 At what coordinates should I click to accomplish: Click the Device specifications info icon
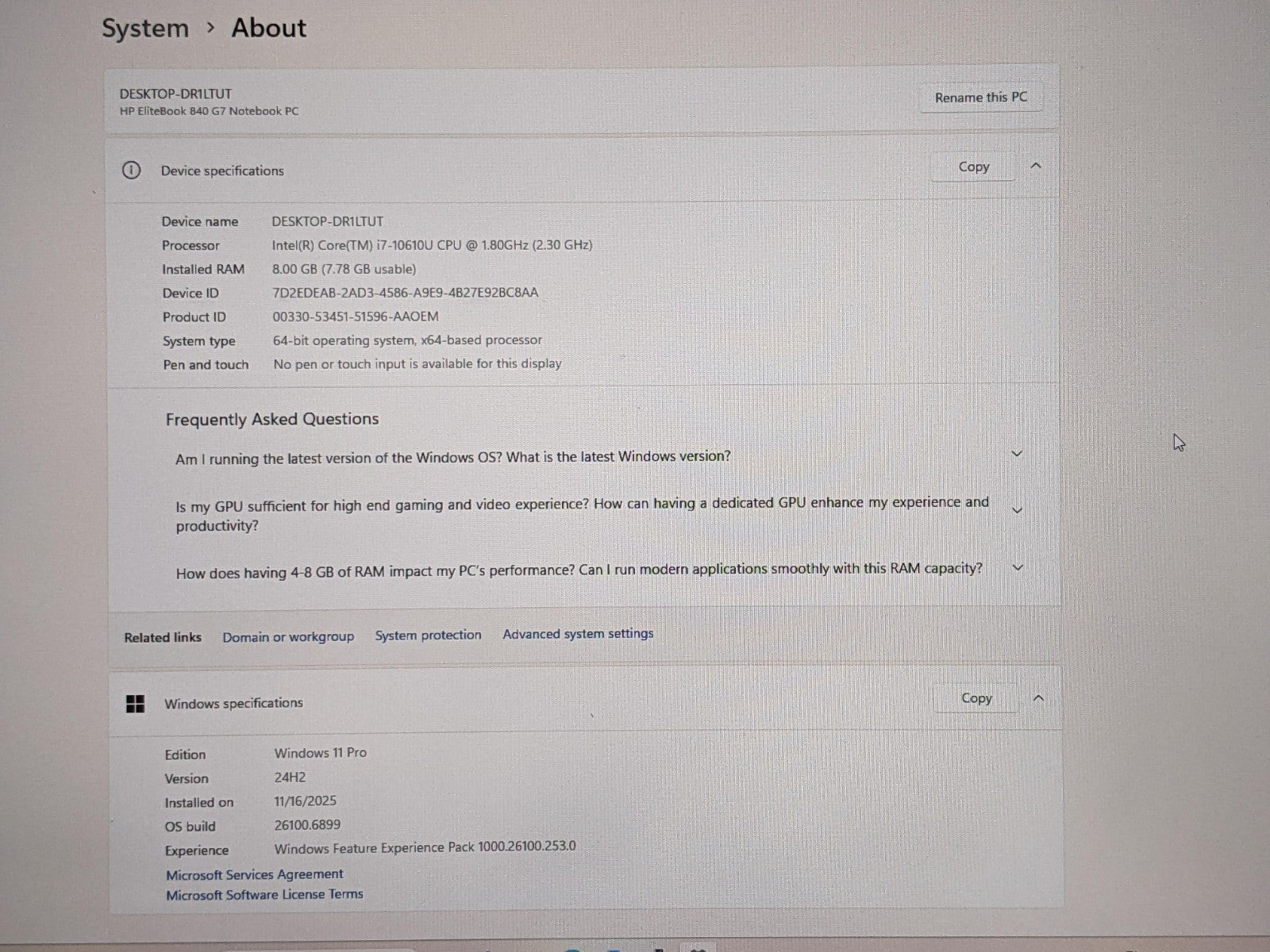(x=131, y=171)
